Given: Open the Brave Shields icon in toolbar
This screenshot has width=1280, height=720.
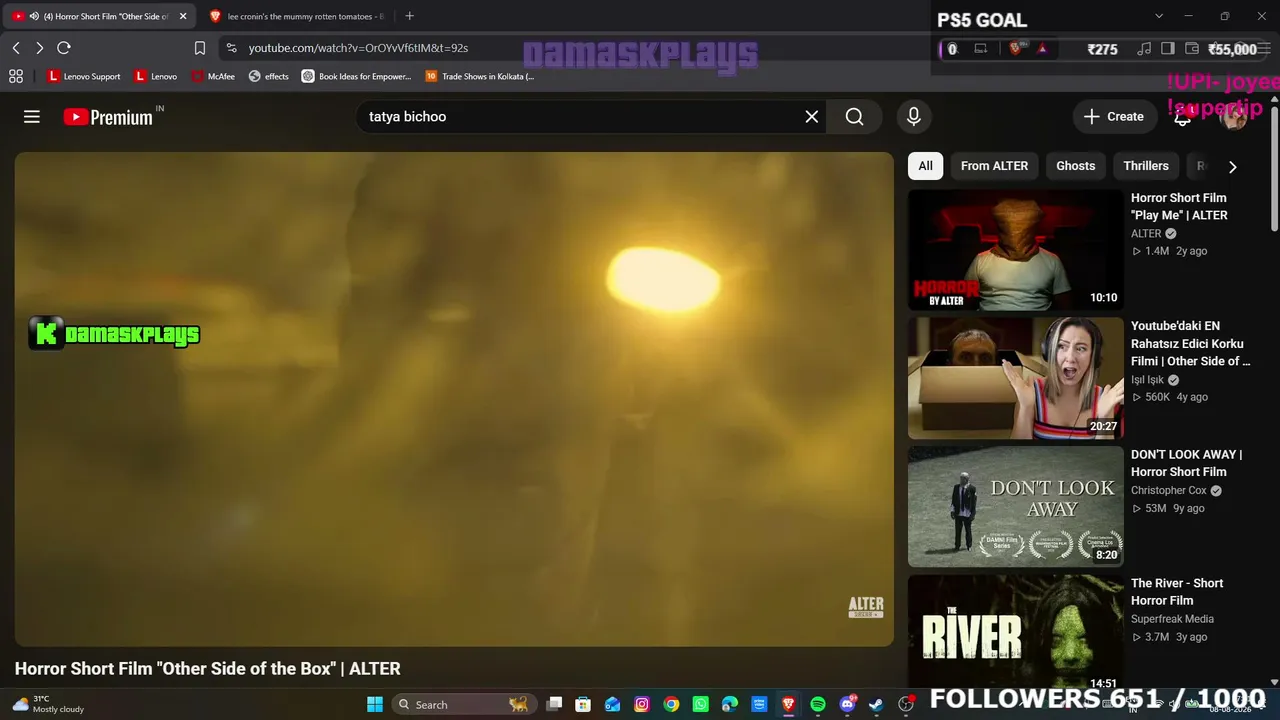Looking at the screenshot, I should click(1016, 48).
